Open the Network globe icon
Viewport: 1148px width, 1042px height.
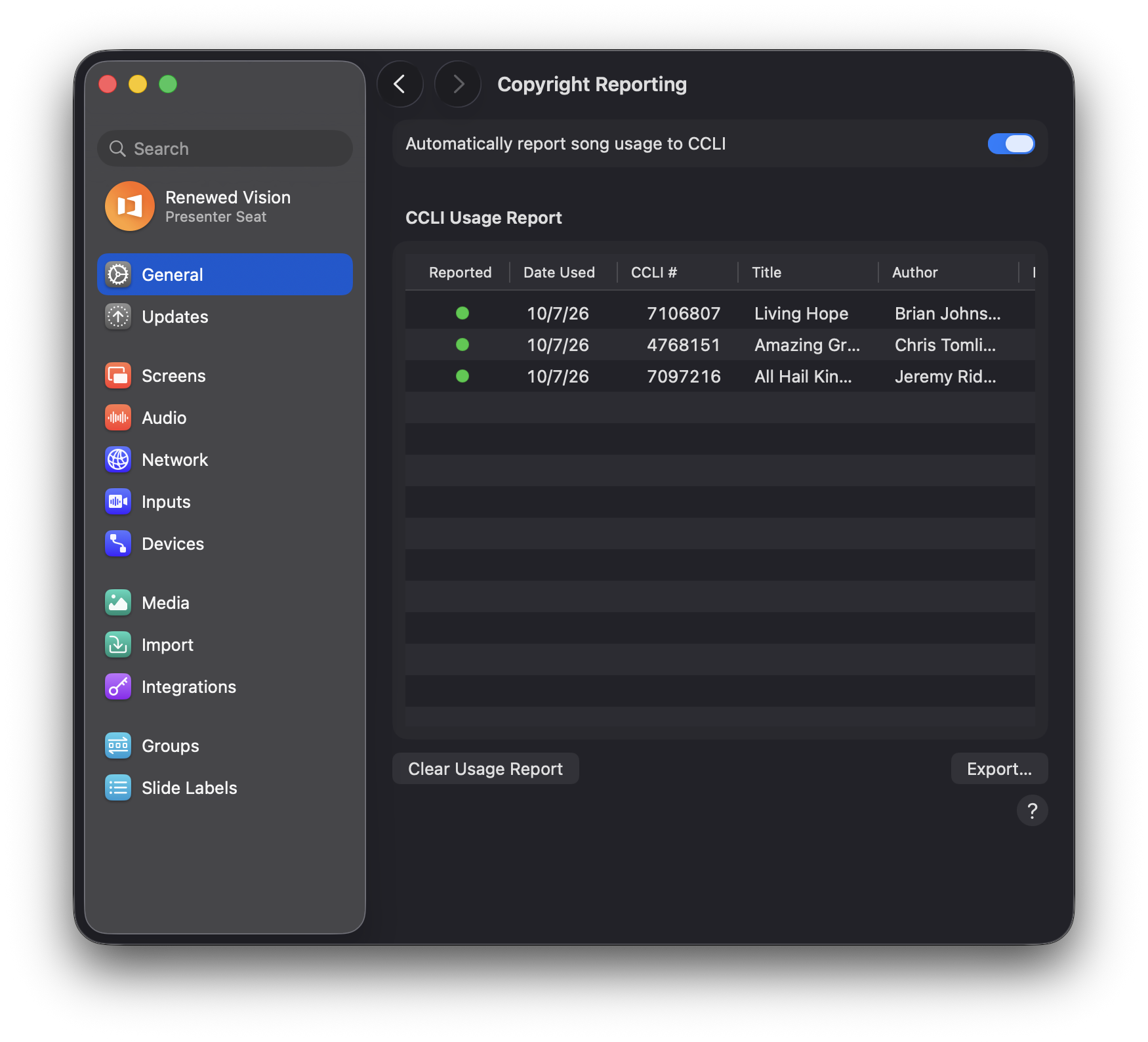[118, 459]
